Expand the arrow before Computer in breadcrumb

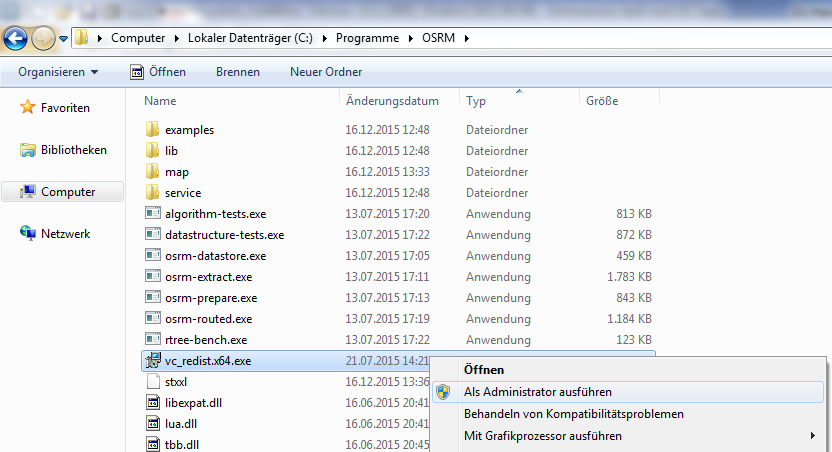tap(100, 38)
